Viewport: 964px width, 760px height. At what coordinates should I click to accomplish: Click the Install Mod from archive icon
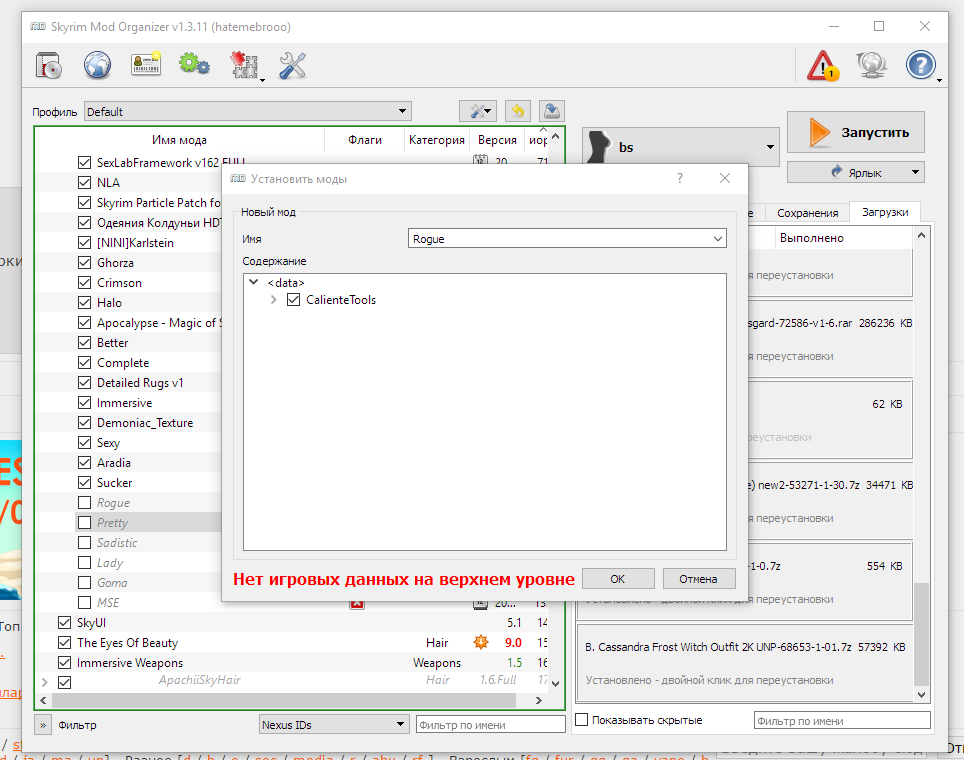pyautogui.click(x=49, y=65)
